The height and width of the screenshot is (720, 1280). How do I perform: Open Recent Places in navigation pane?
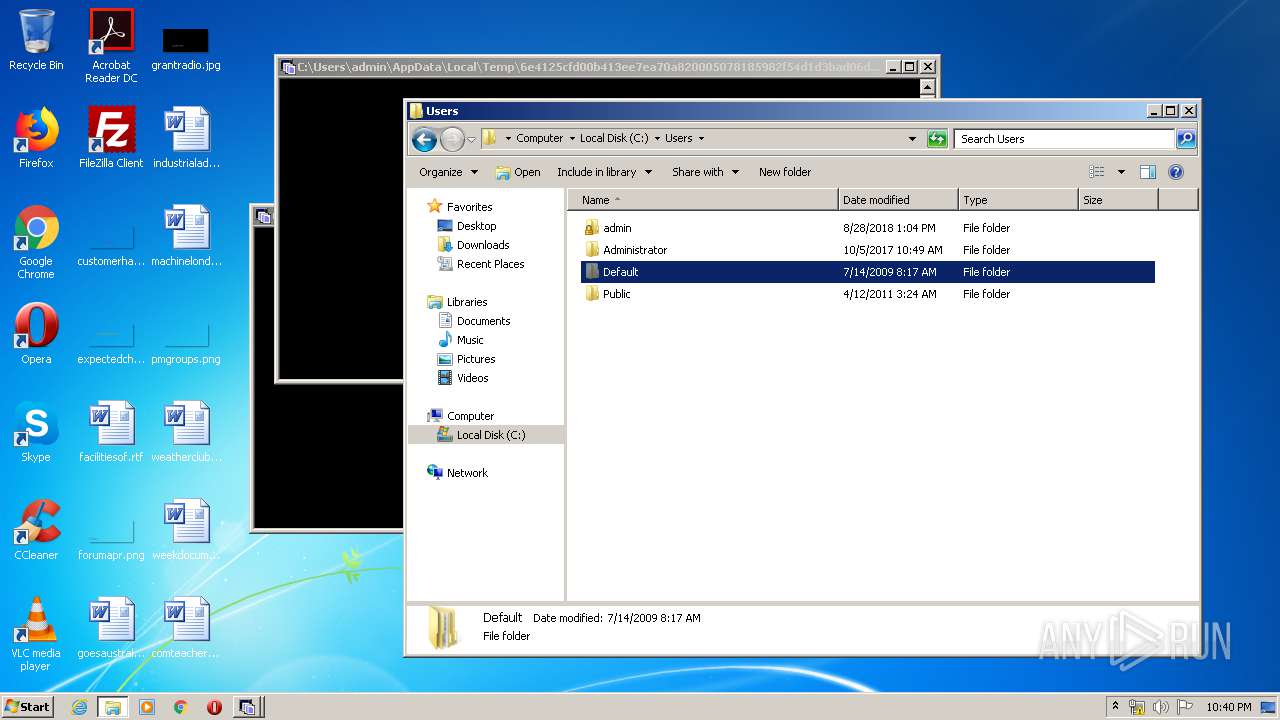(490, 264)
